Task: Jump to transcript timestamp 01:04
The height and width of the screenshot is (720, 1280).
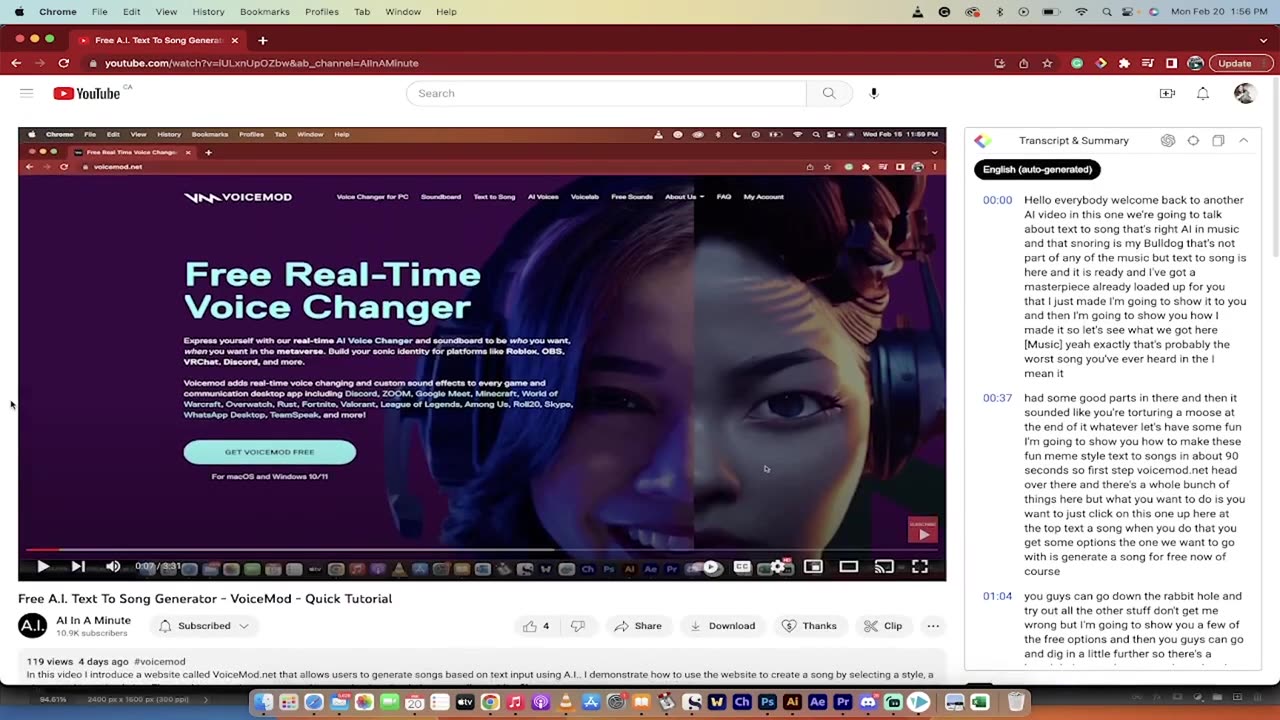Action: (997, 596)
